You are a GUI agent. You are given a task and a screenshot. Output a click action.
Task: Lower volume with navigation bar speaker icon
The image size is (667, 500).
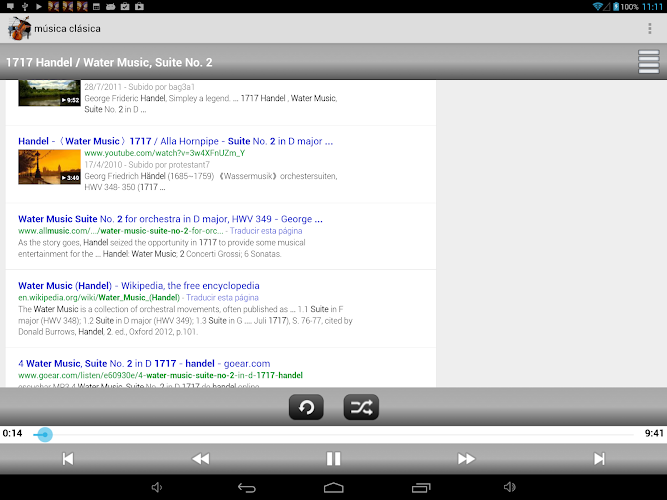157,488
